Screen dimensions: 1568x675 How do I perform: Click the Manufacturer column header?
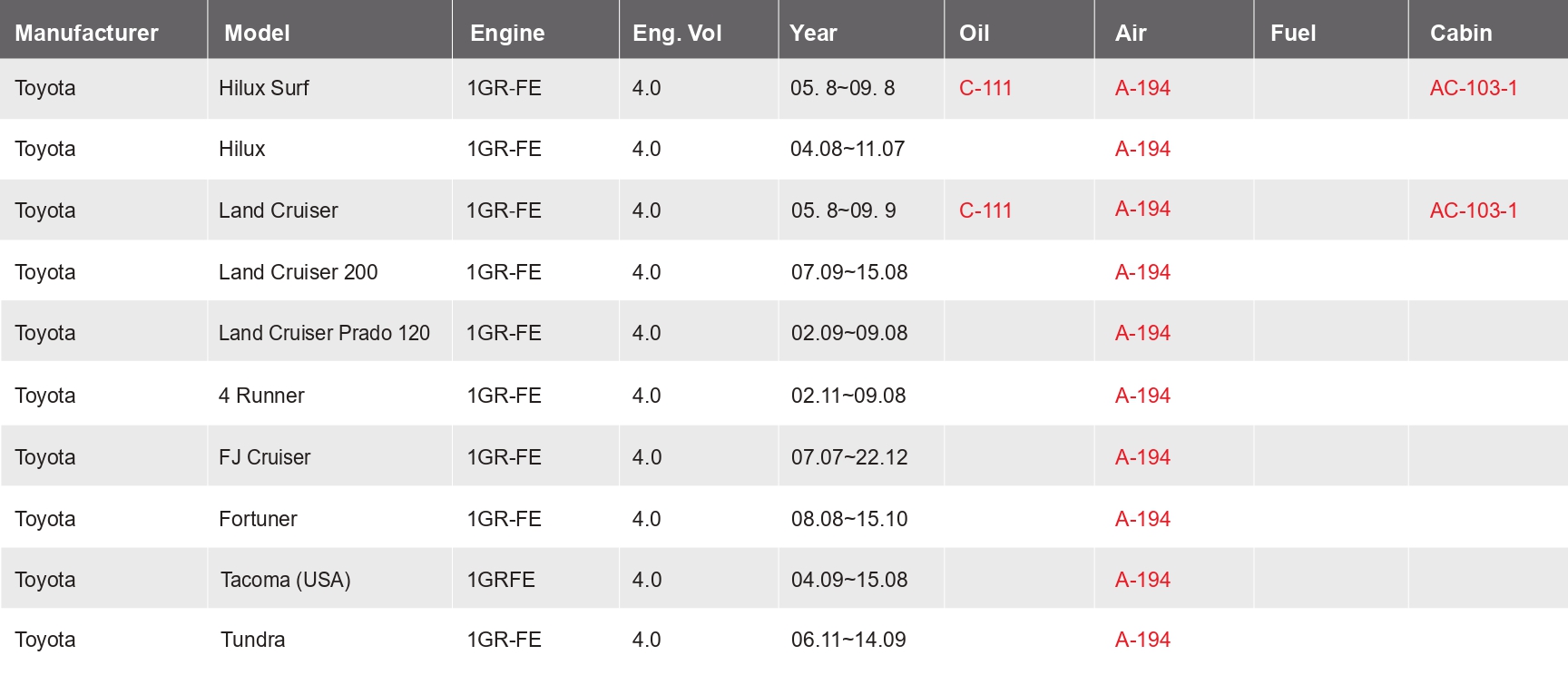point(86,33)
